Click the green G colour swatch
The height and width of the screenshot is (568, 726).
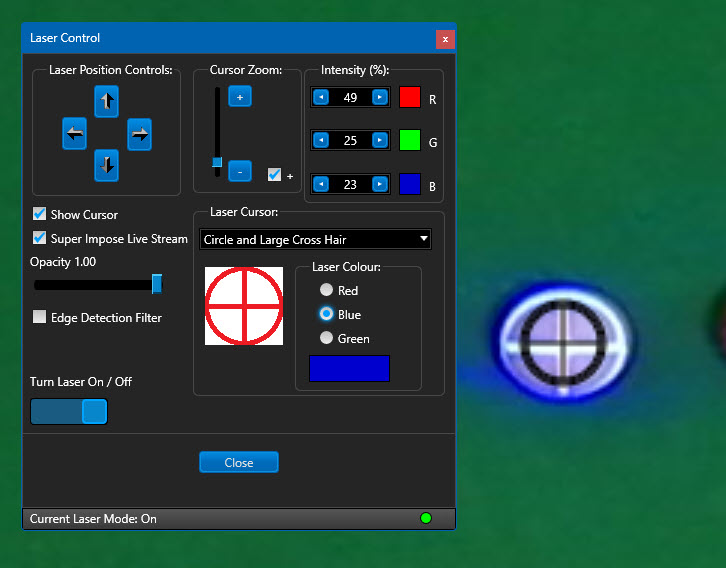tap(410, 140)
